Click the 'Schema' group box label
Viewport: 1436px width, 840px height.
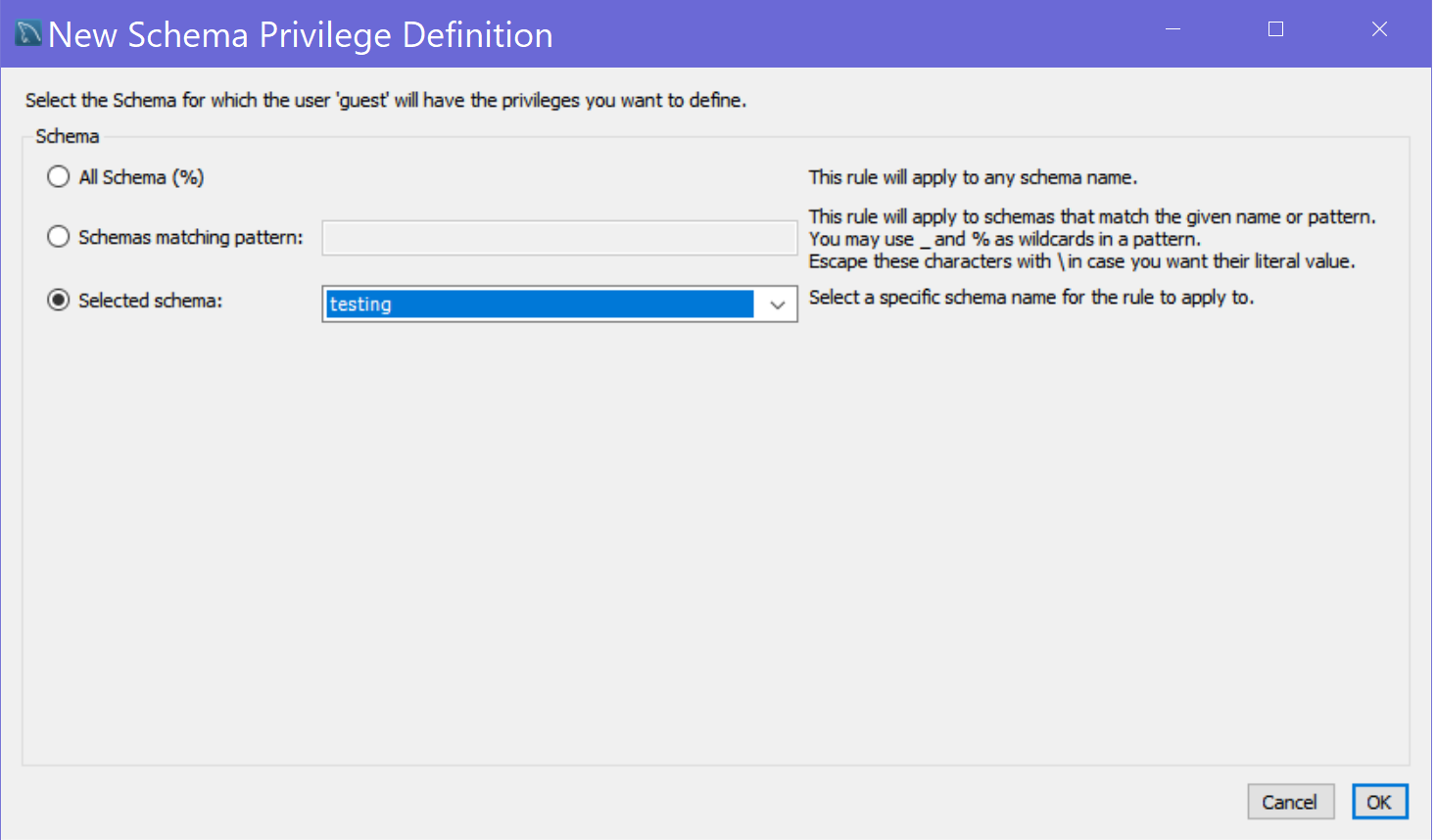(68, 136)
